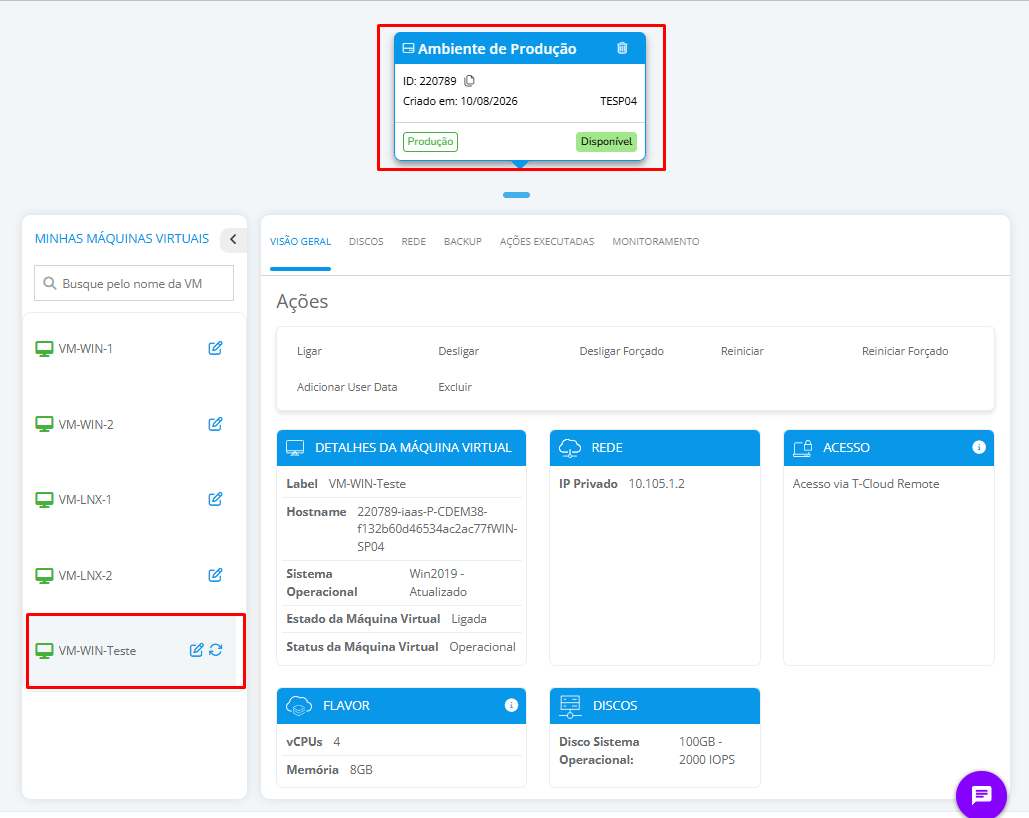This screenshot has height=818, width=1029.
Task: Collapse the Minhas Máquinas Virtuais panel
Action: pos(233,239)
